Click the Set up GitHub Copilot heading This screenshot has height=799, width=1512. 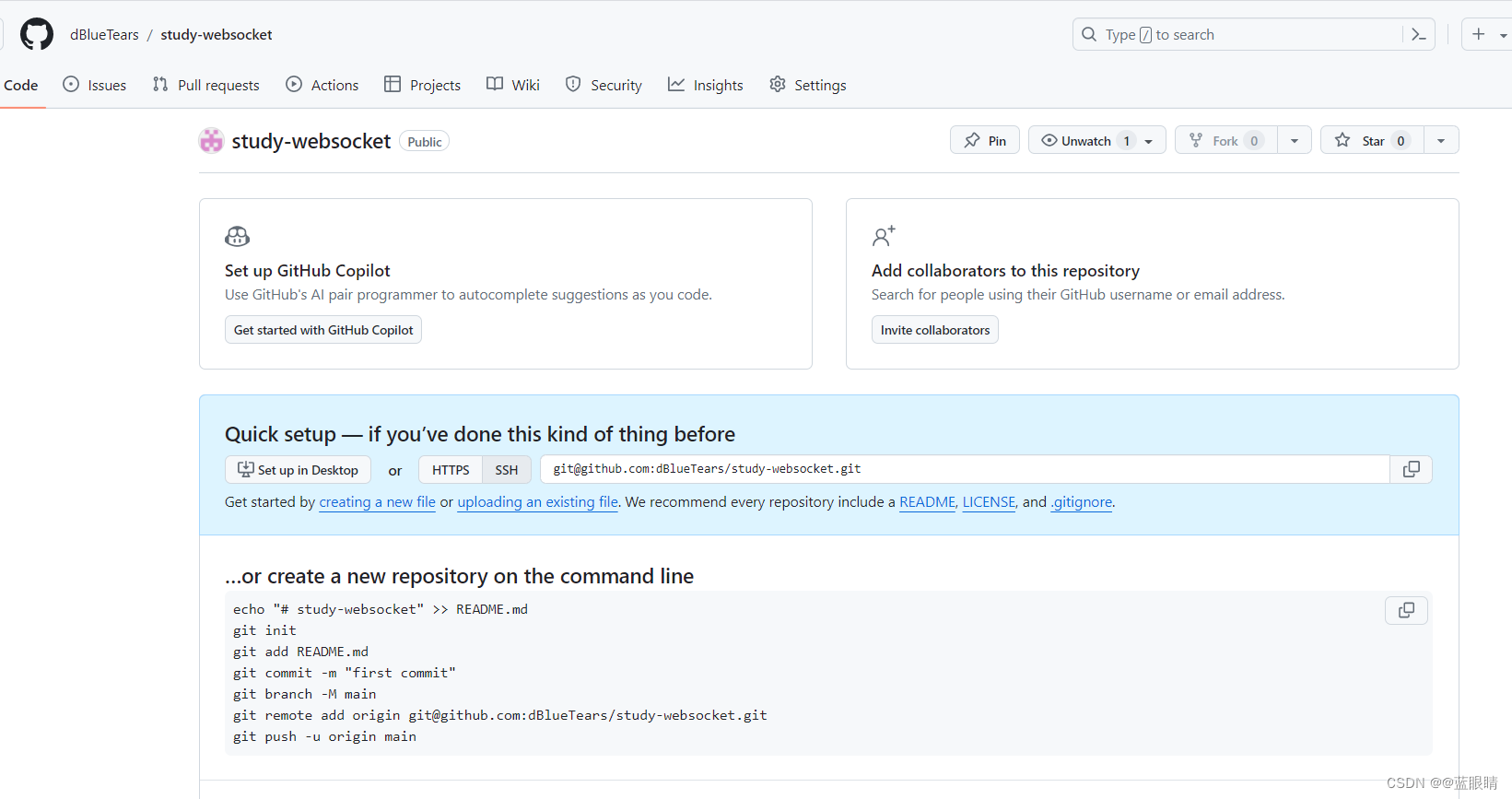[308, 271]
